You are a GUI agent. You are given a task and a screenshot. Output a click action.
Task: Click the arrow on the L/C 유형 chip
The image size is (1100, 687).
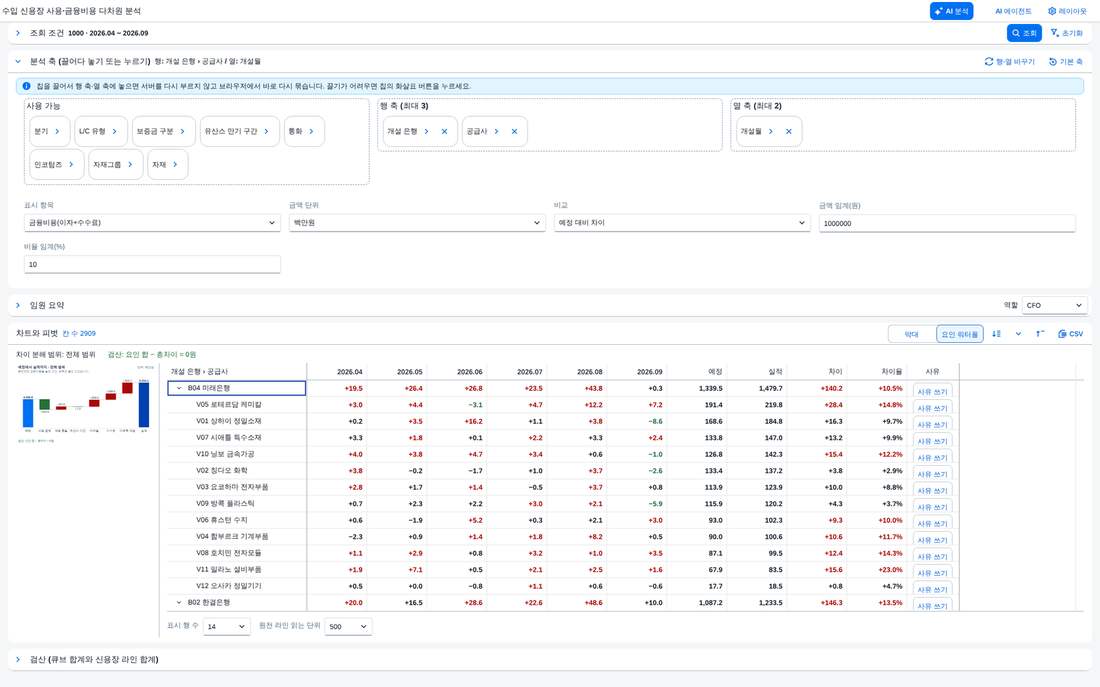pos(114,131)
